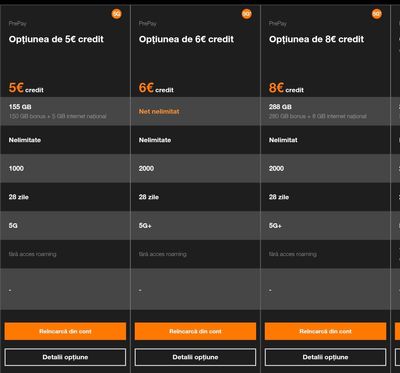Click the 2000 value in the 6€ column
This screenshot has height=373, width=400.
pos(146,168)
